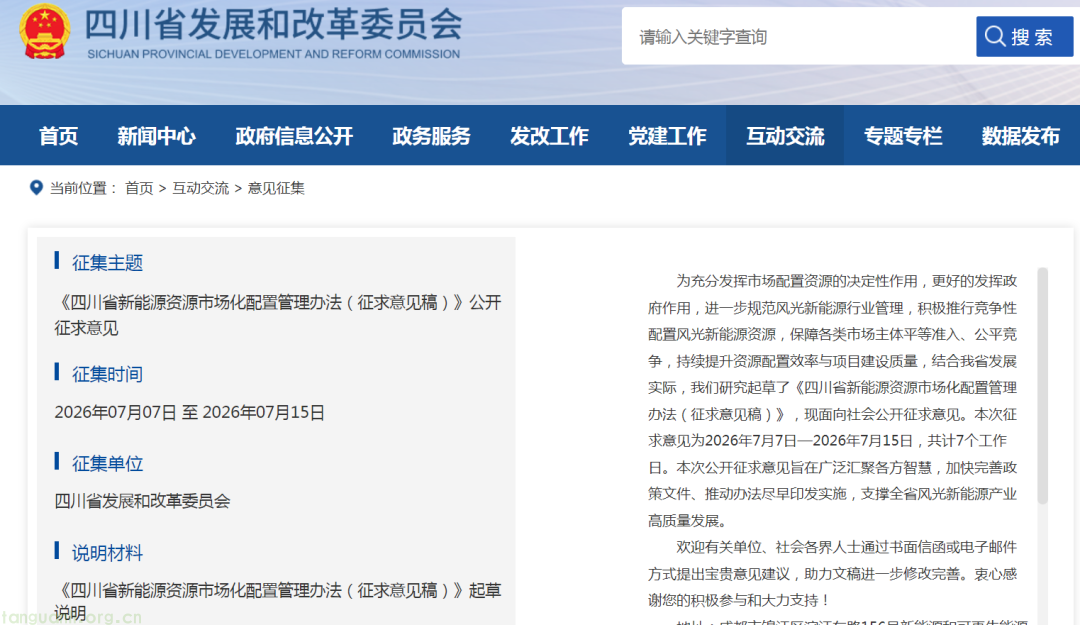This screenshot has width=1080, height=625.
Task: Click the national emblem logo
Action: point(45,32)
